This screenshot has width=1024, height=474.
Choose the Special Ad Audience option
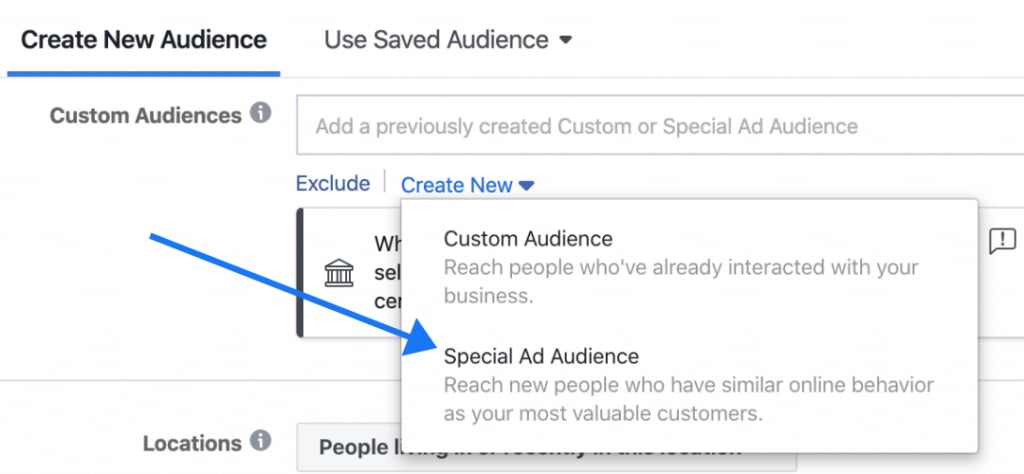541,356
